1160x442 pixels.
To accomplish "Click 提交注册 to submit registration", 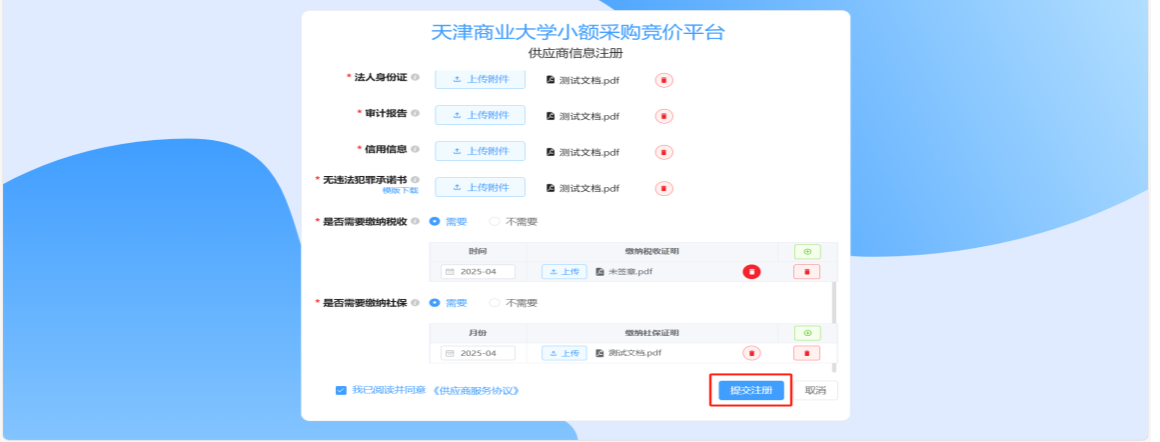I will pos(751,390).
